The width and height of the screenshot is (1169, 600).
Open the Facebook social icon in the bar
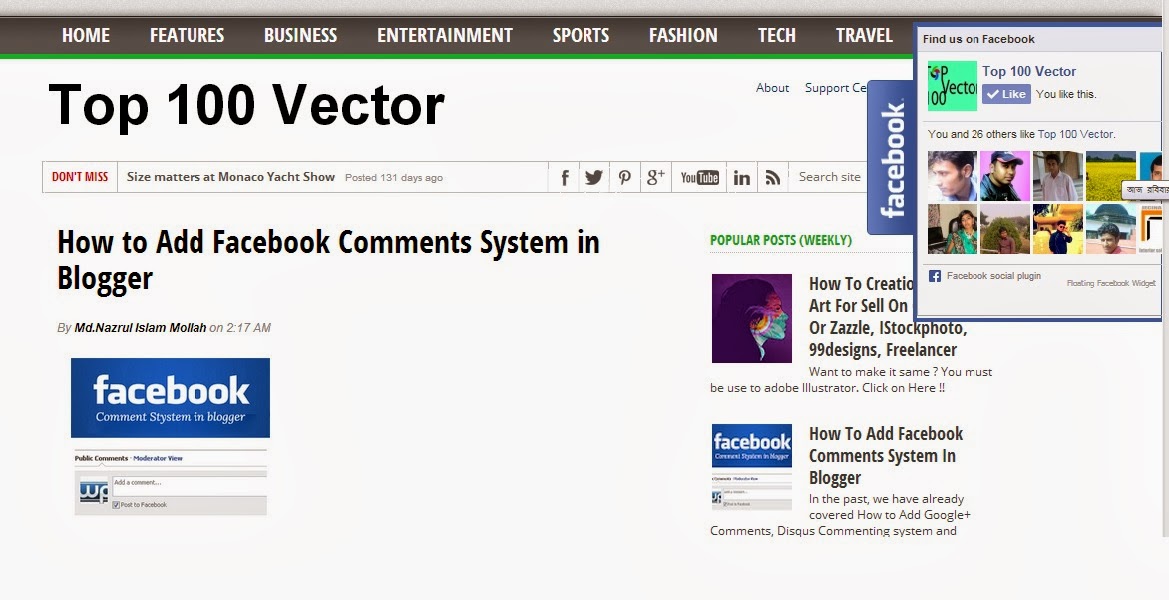[564, 177]
